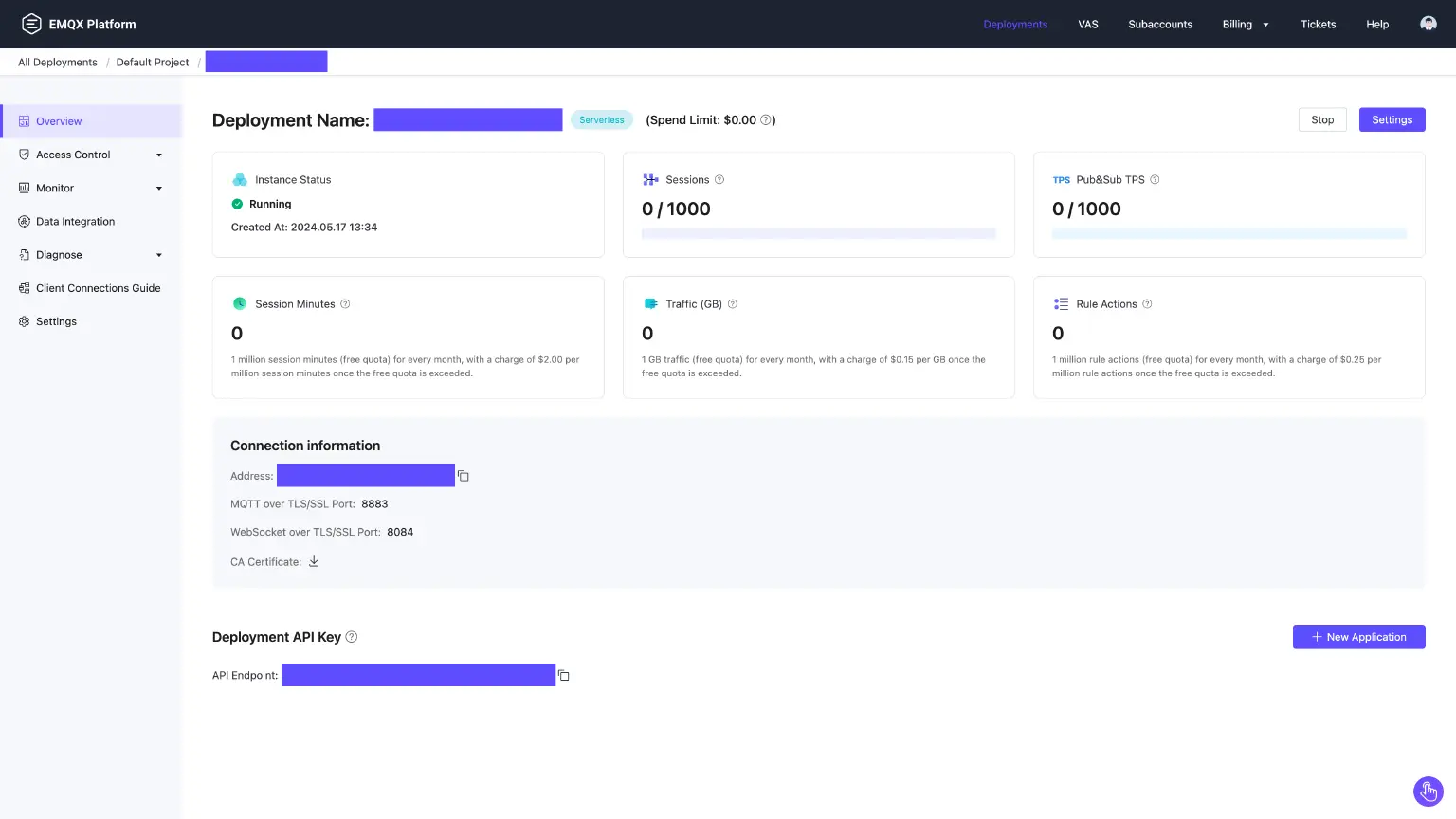Open the floating support chat widget
Screen dimensions: 1456x819
pyautogui.click(x=1429, y=792)
